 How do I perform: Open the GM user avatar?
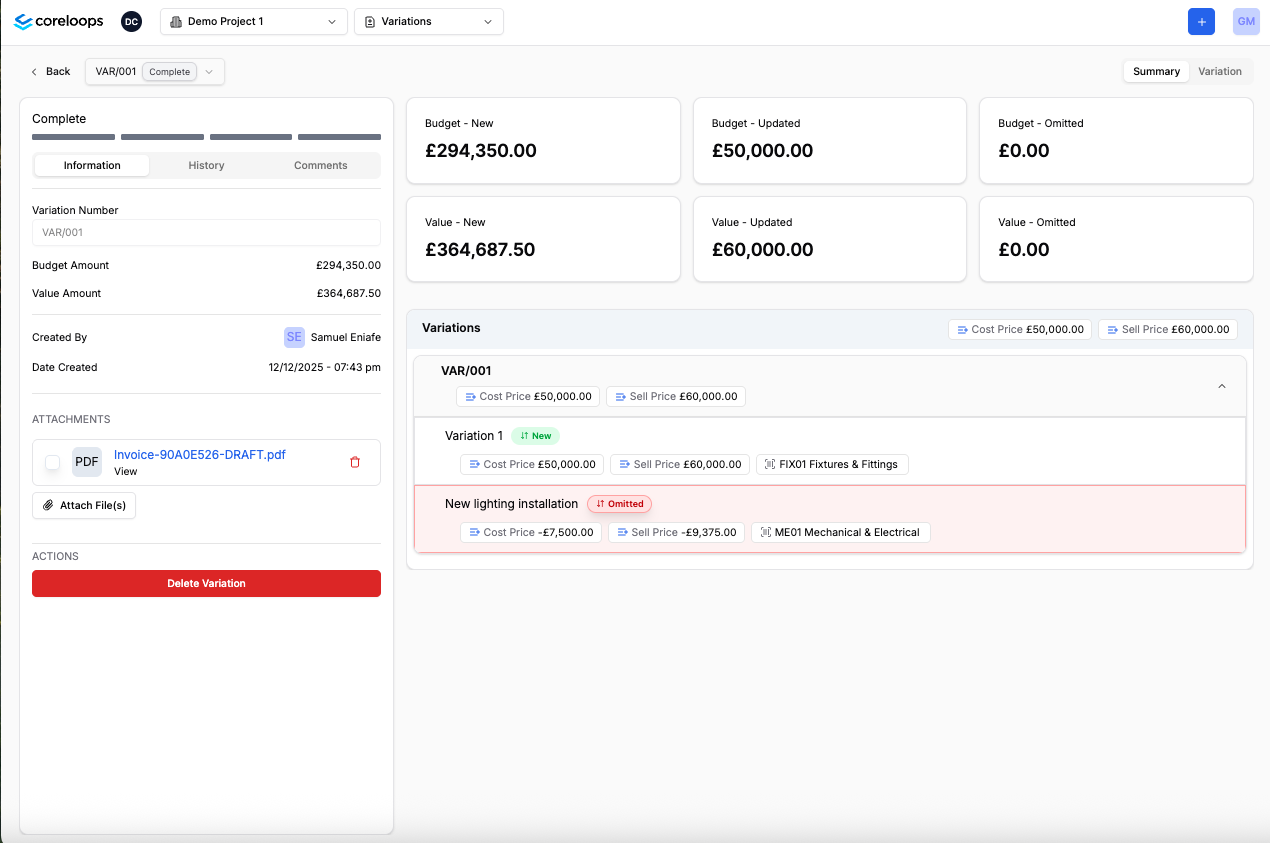point(1246,21)
